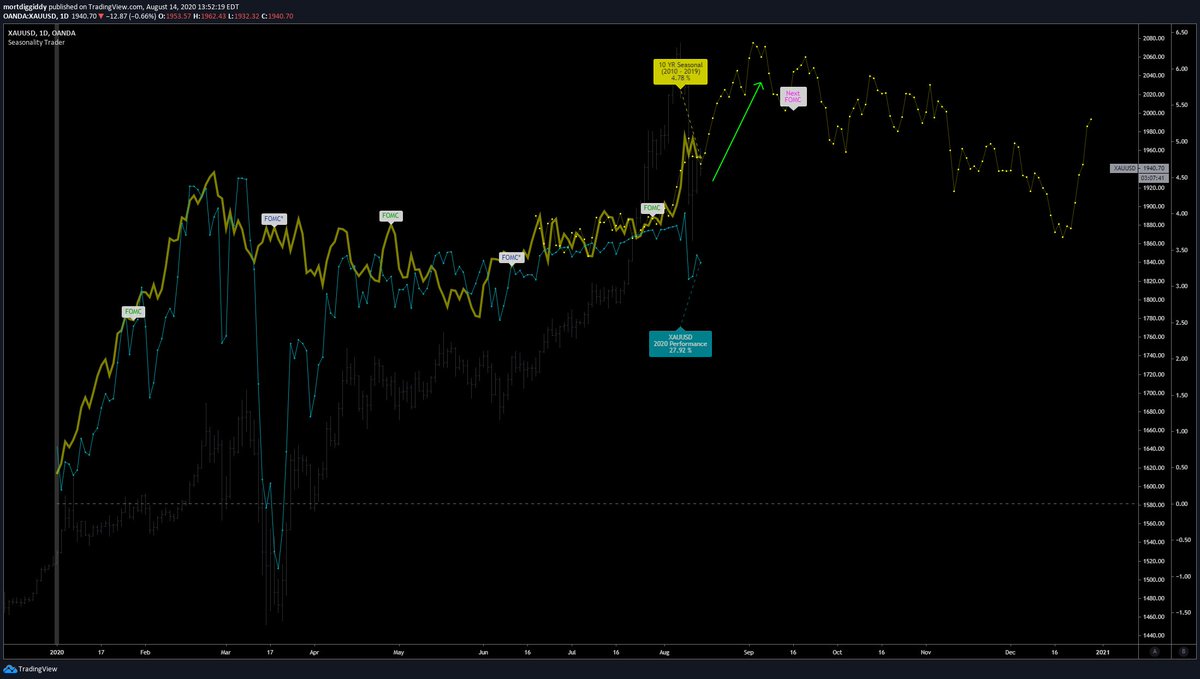Screen dimensions: 1200x679
Task: Click the 1440.00 price scale label
Action: pyautogui.click(x=1152, y=635)
